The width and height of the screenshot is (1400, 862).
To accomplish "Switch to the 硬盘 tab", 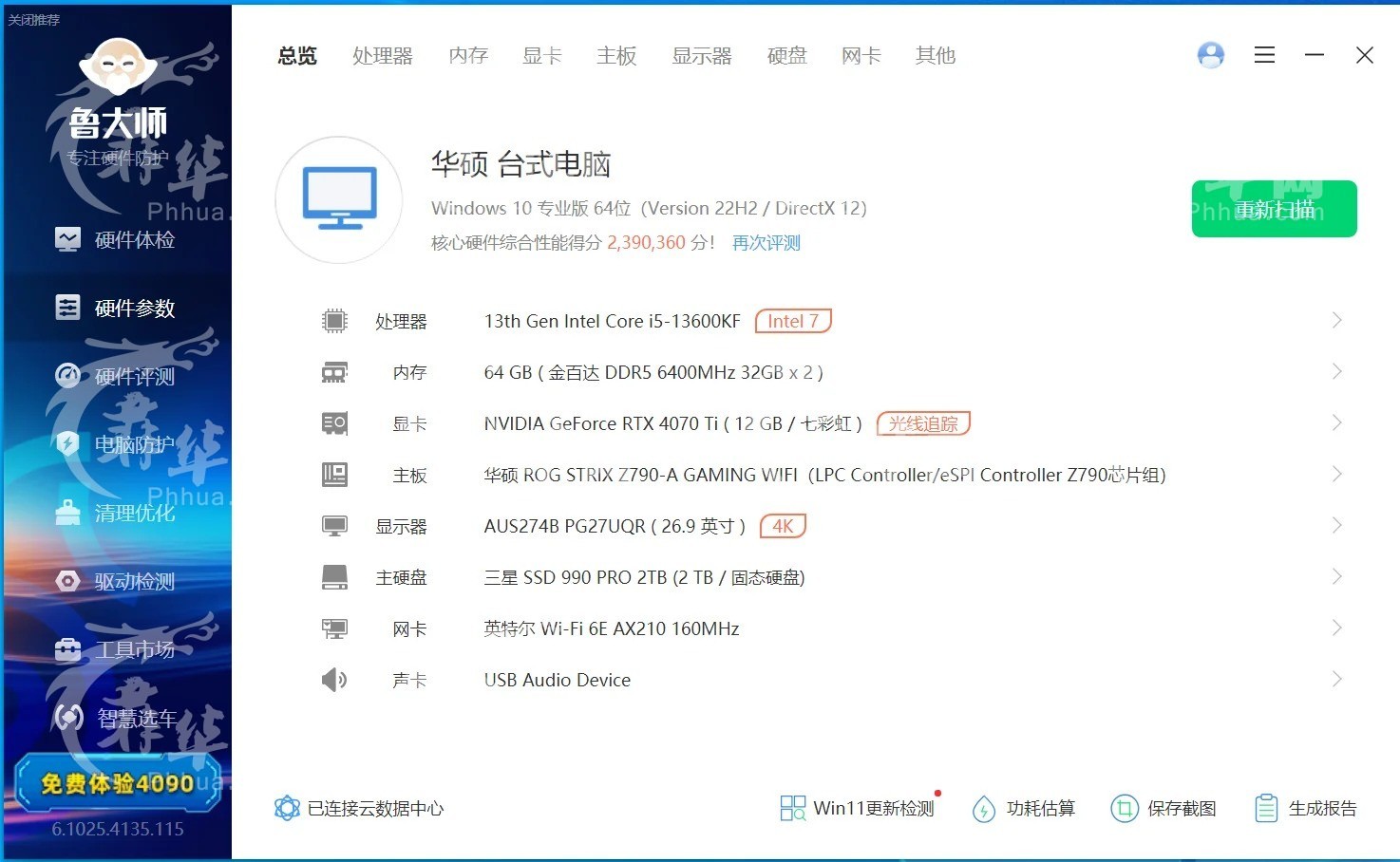I will [x=787, y=56].
